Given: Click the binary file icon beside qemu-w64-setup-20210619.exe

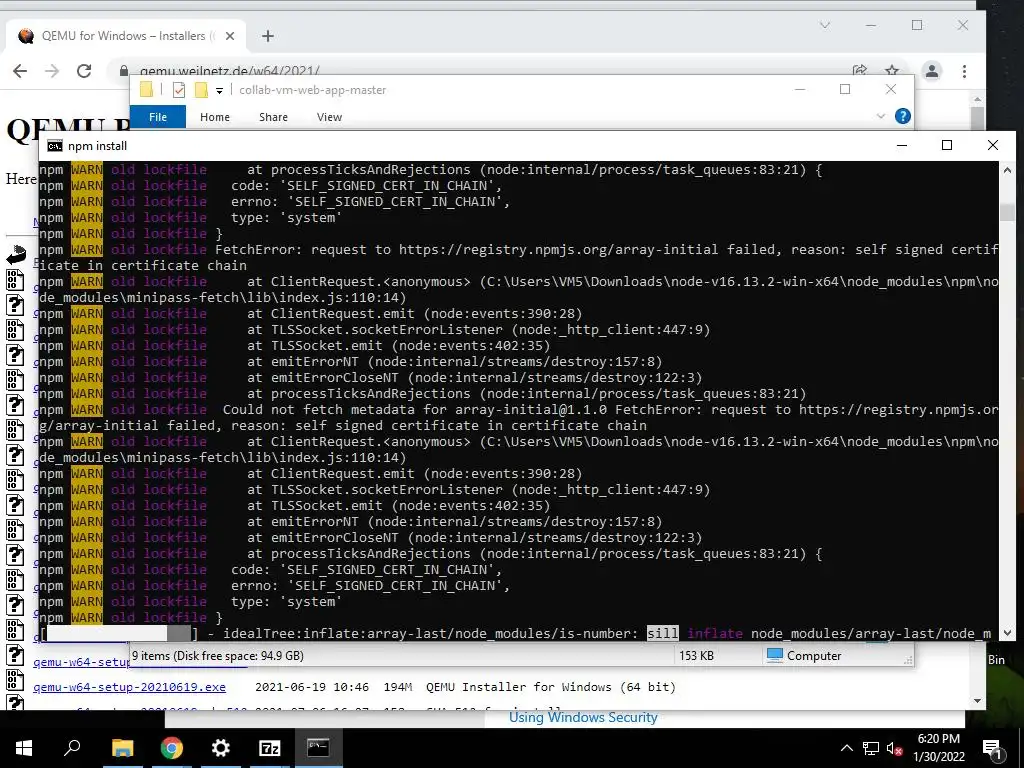Looking at the screenshot, I should coord(15,679).
